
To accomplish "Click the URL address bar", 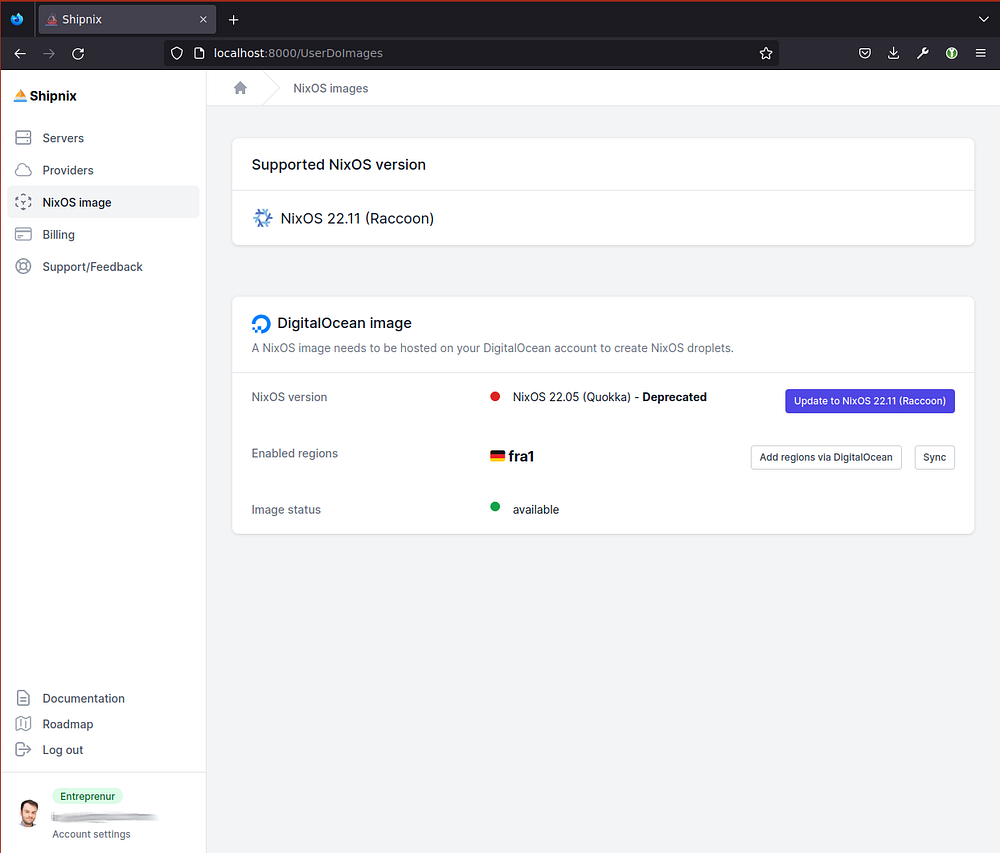I will tap(472, 54).
